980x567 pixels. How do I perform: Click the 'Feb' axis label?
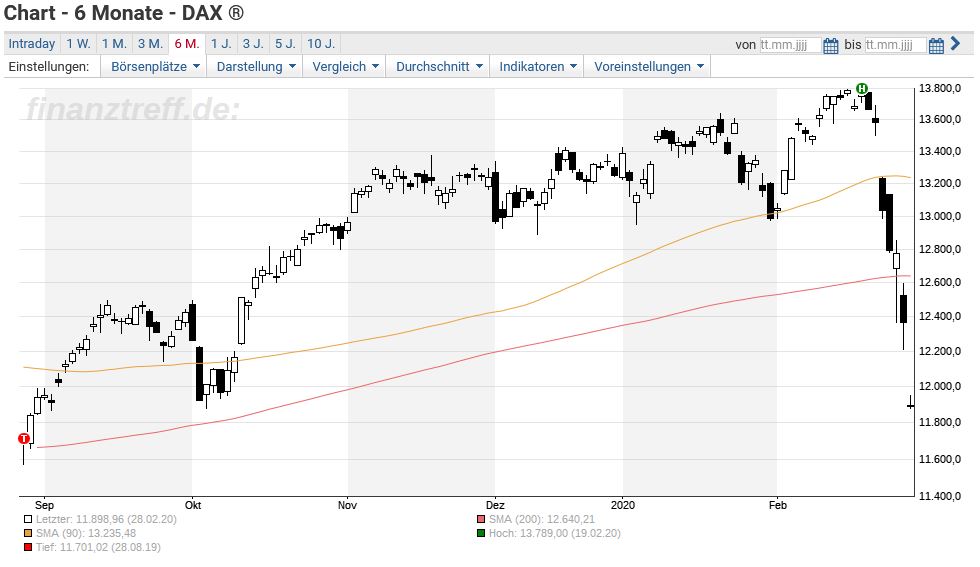(x=778, y=505)
